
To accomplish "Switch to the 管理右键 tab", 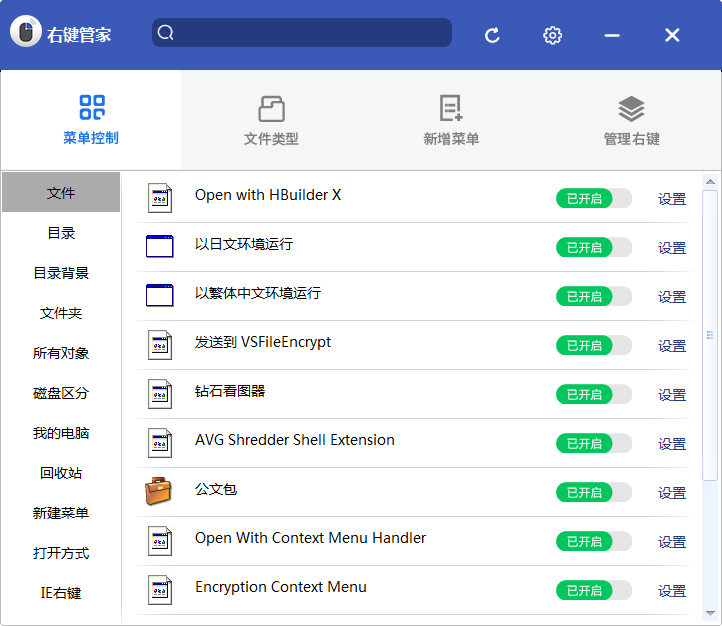I will pyautogui.click(x=631, y=120).
